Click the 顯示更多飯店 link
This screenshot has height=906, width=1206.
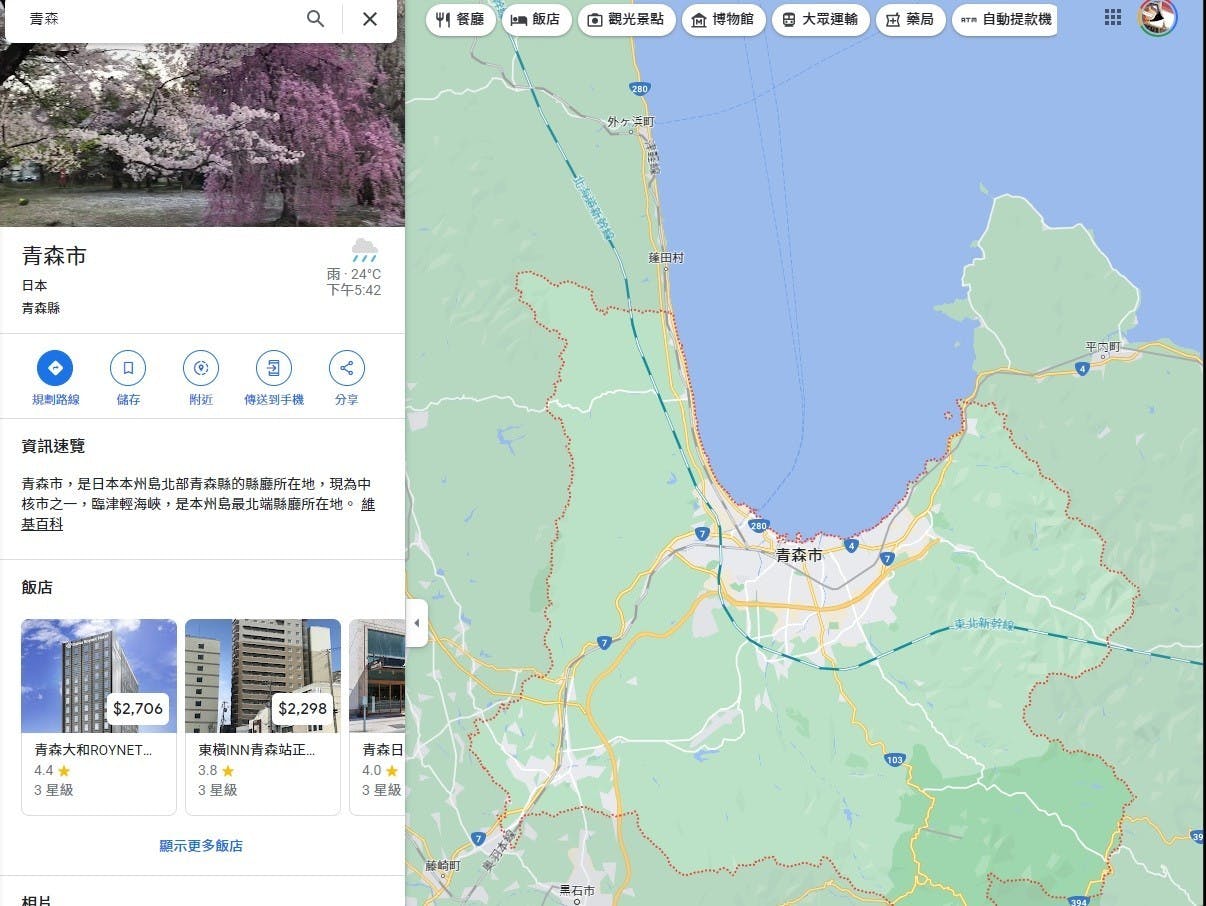pyautogui.click(x=201, y=846)
